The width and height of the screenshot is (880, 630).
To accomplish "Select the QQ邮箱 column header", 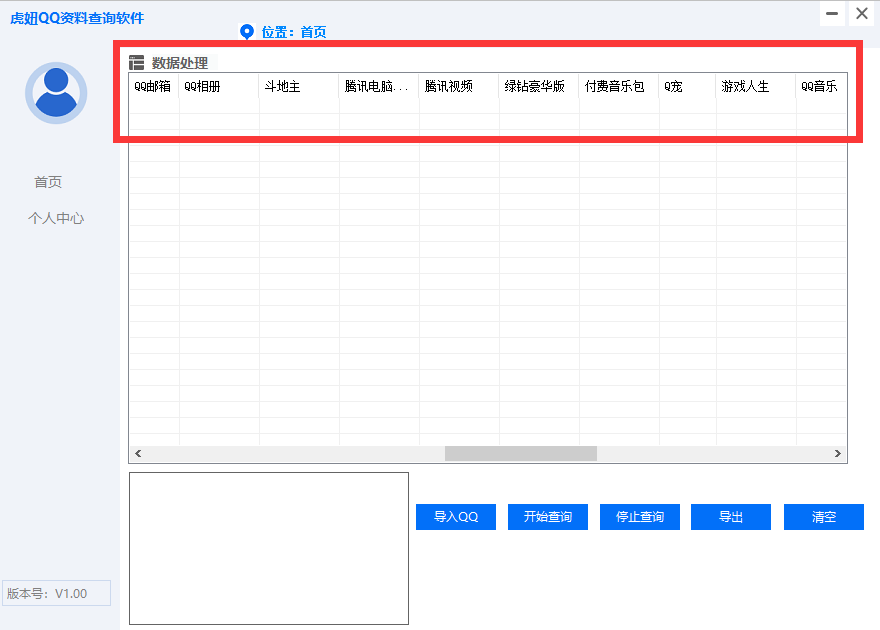I will coord(154,86).
